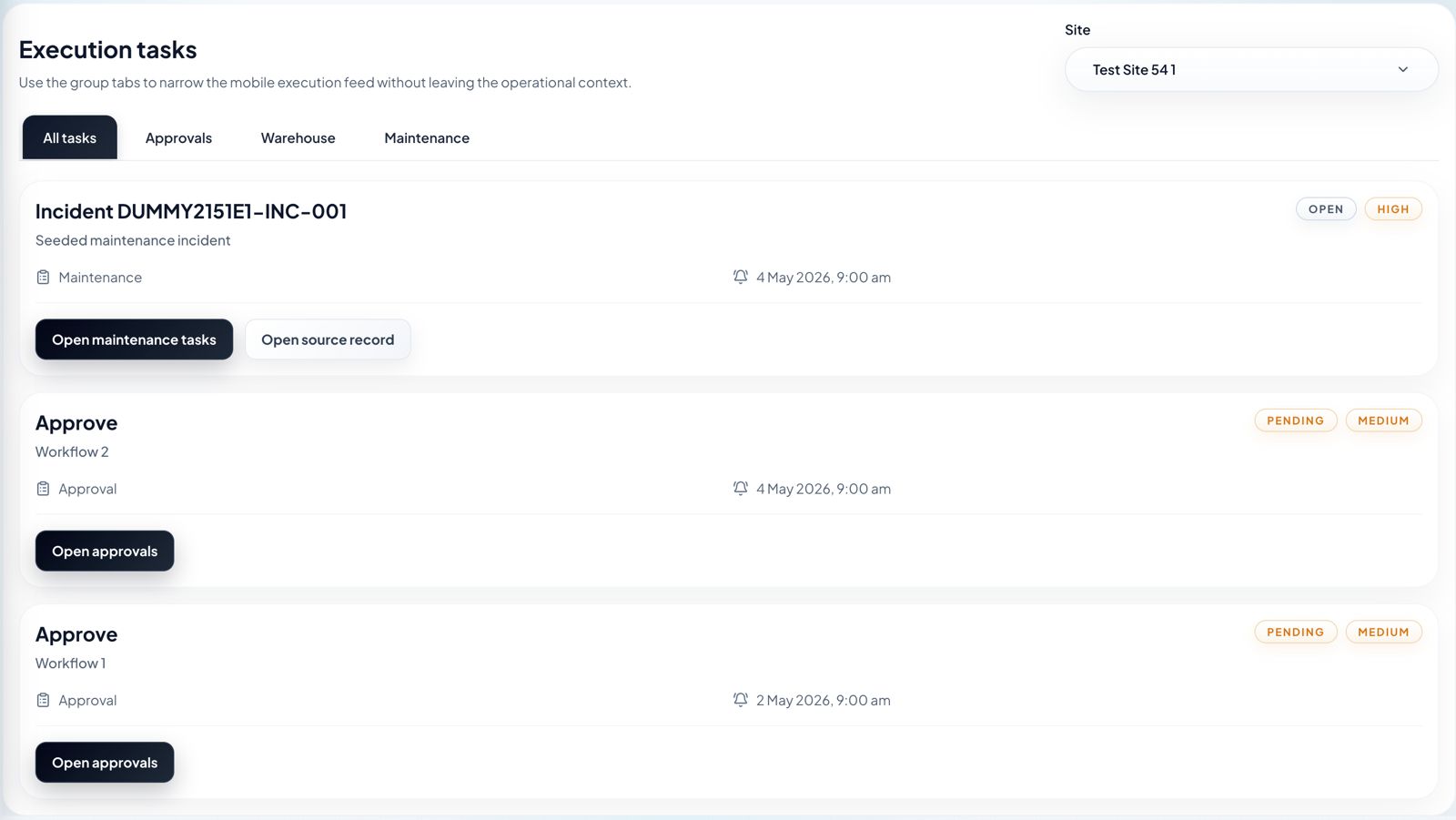This screenshot has height=820, width=1456.
Task: Open approvals for Workflow 2
Action: [x=105, y=551]
